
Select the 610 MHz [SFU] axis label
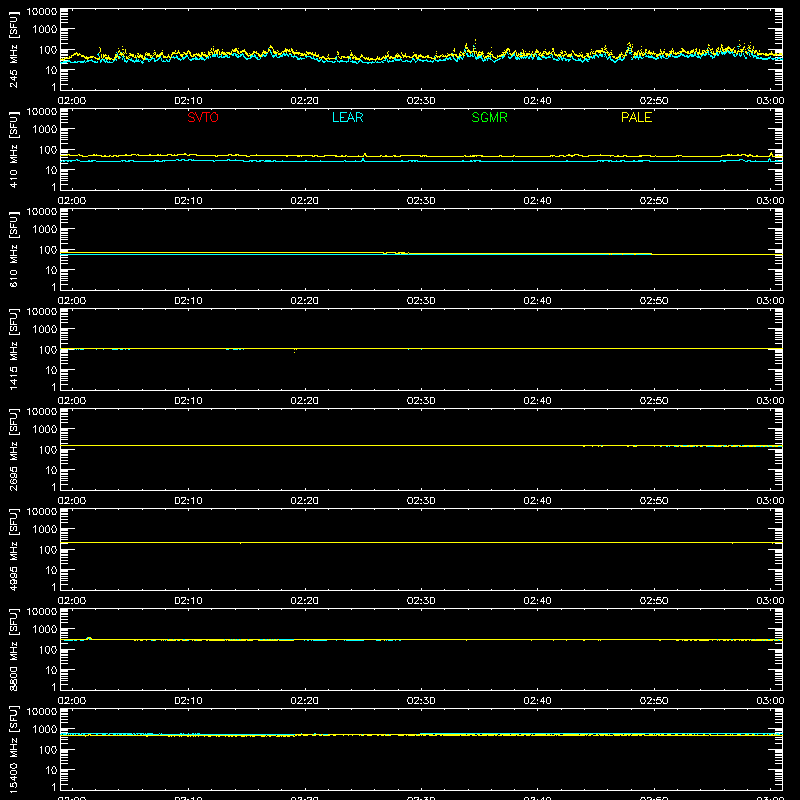click(x=13, y=250)
